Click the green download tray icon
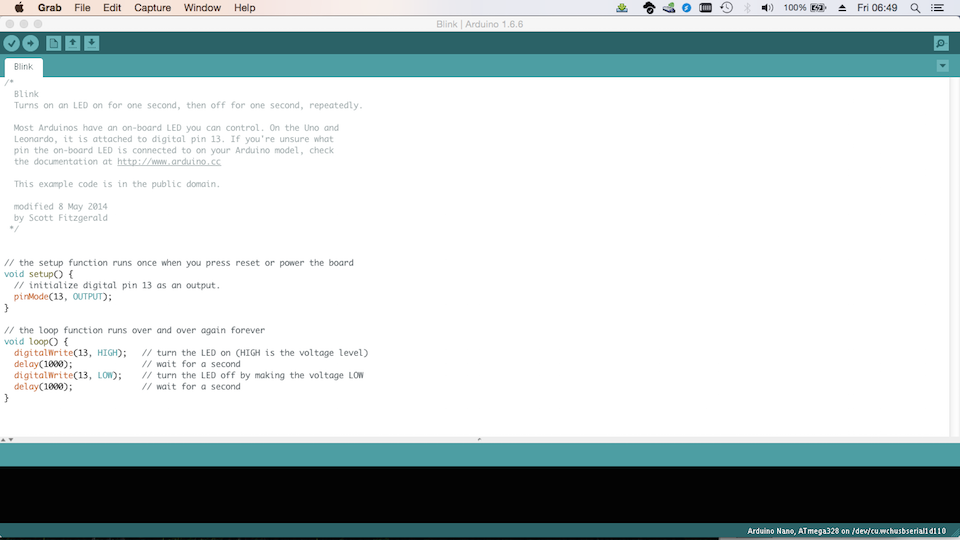This screenshot has width=960, height=540. point(622,8)
